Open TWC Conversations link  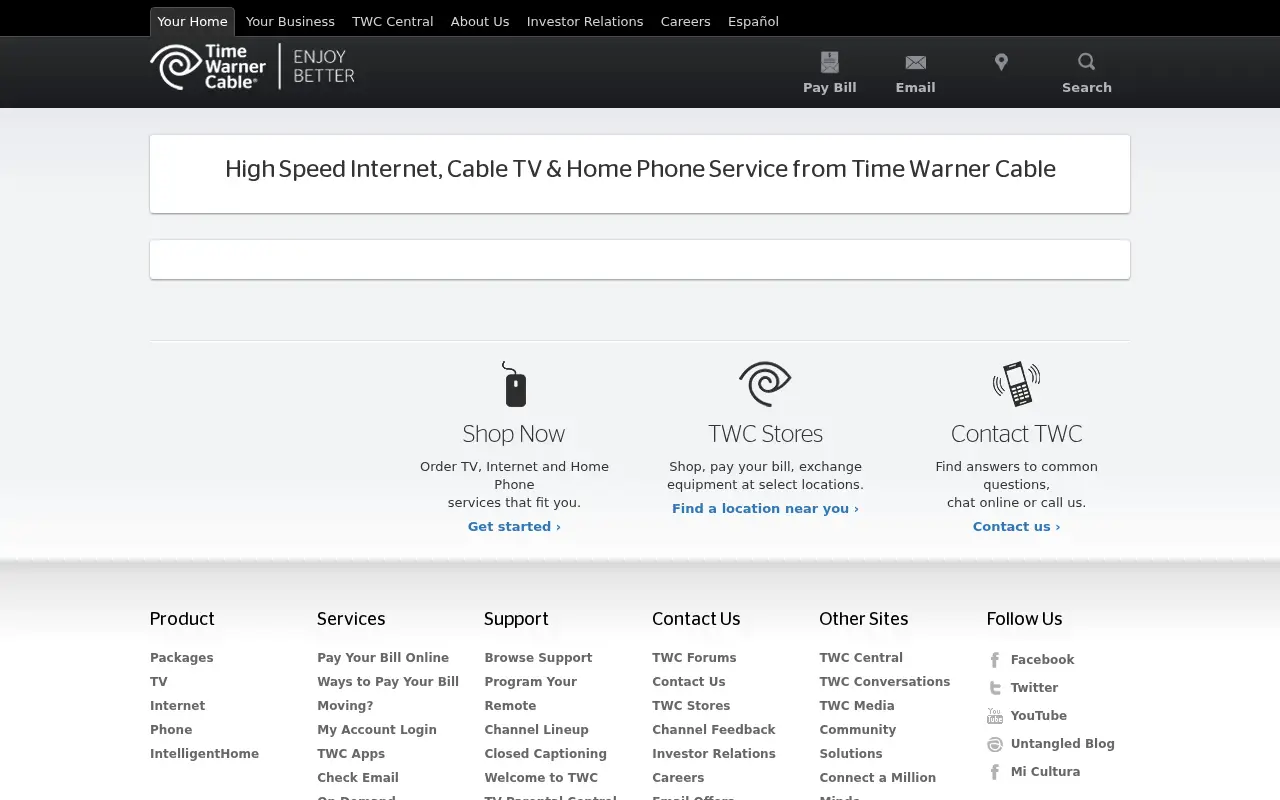(885, 682)
